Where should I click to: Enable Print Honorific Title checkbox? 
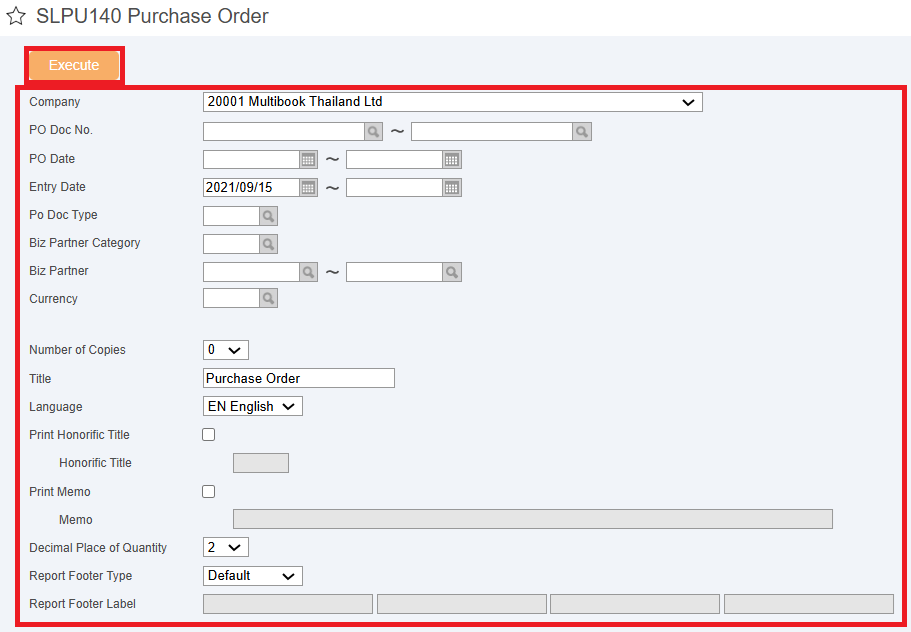click(x=209, y=434)
